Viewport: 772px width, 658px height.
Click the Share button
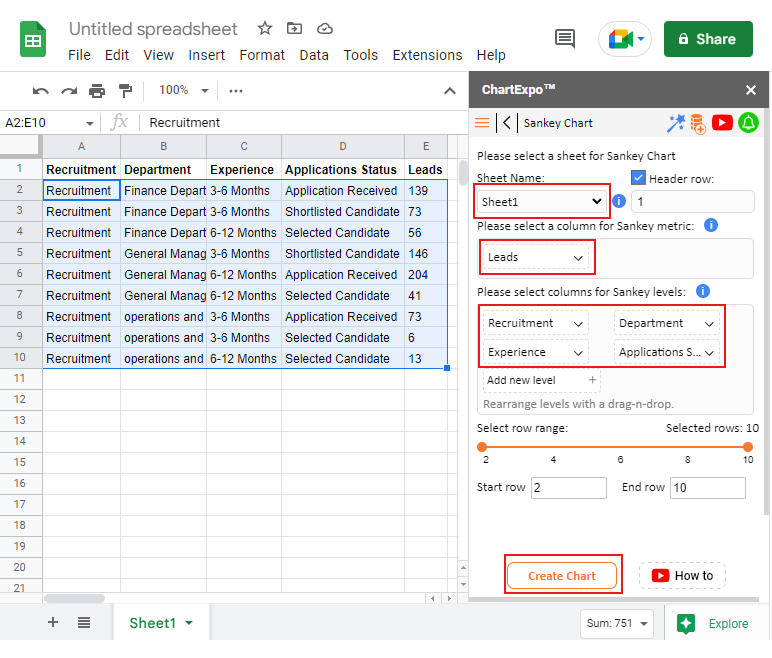coord(708,39)
